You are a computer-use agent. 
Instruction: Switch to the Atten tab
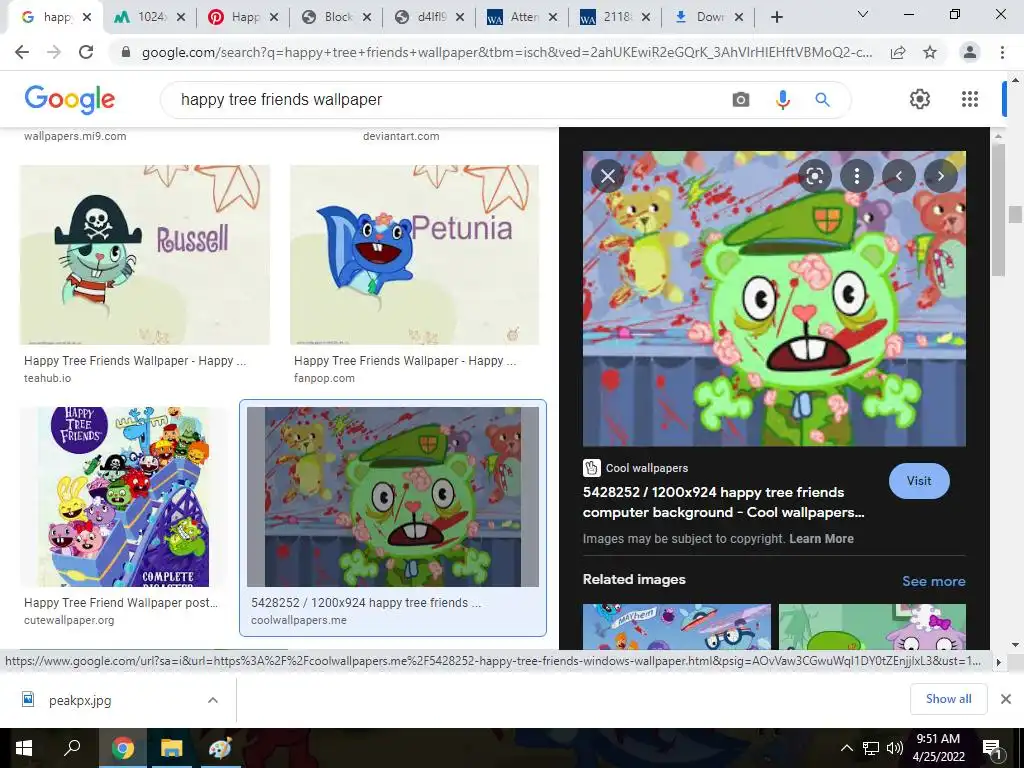pos(515,17)
